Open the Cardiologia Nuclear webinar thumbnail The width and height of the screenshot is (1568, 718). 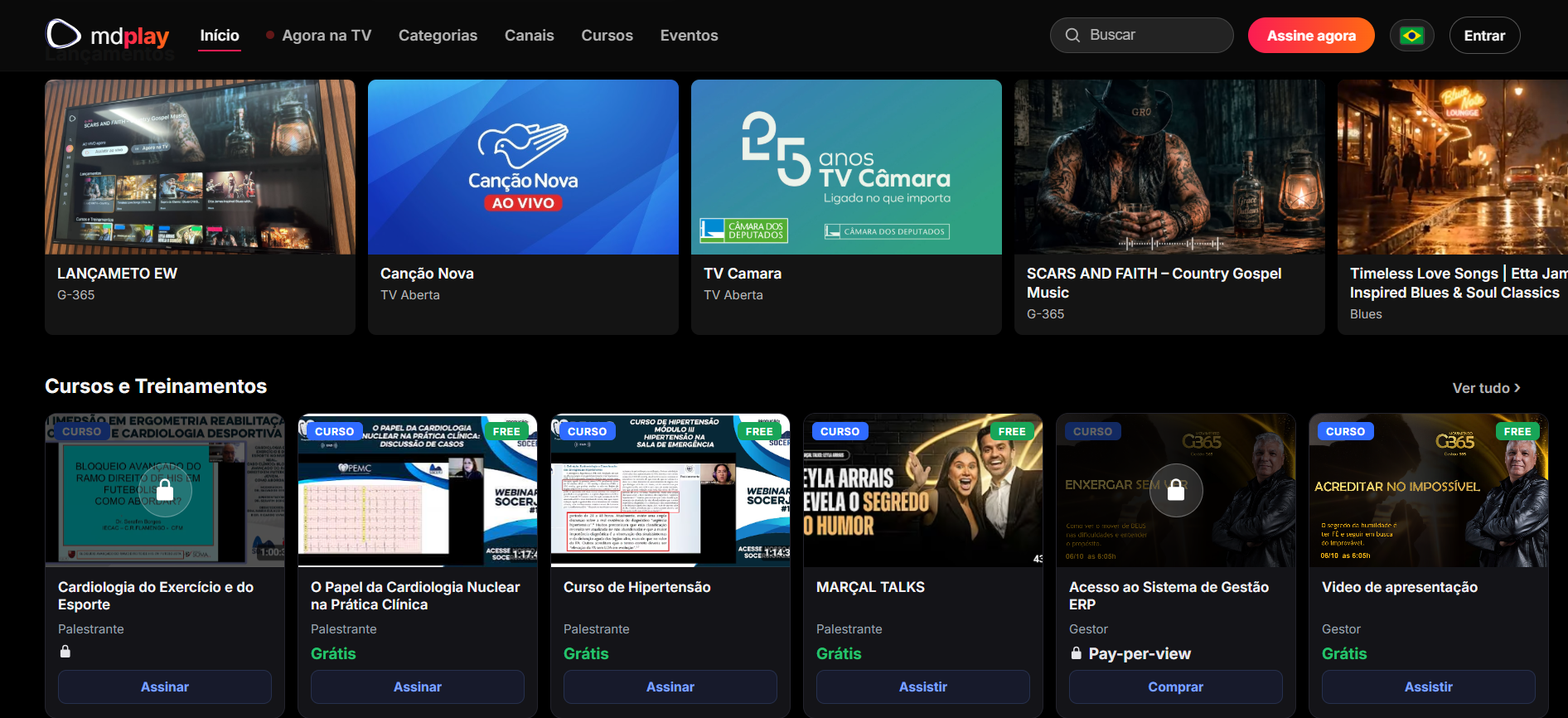418,490
